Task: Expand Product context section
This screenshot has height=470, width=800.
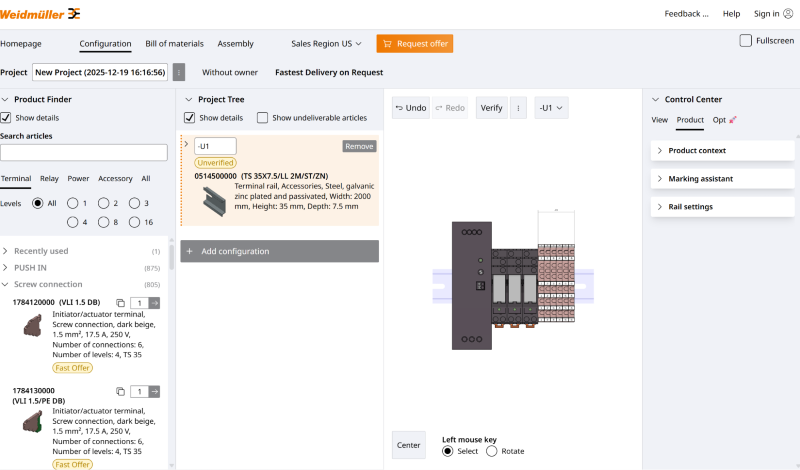Action: pyautogui.click(x=722, y=151)
